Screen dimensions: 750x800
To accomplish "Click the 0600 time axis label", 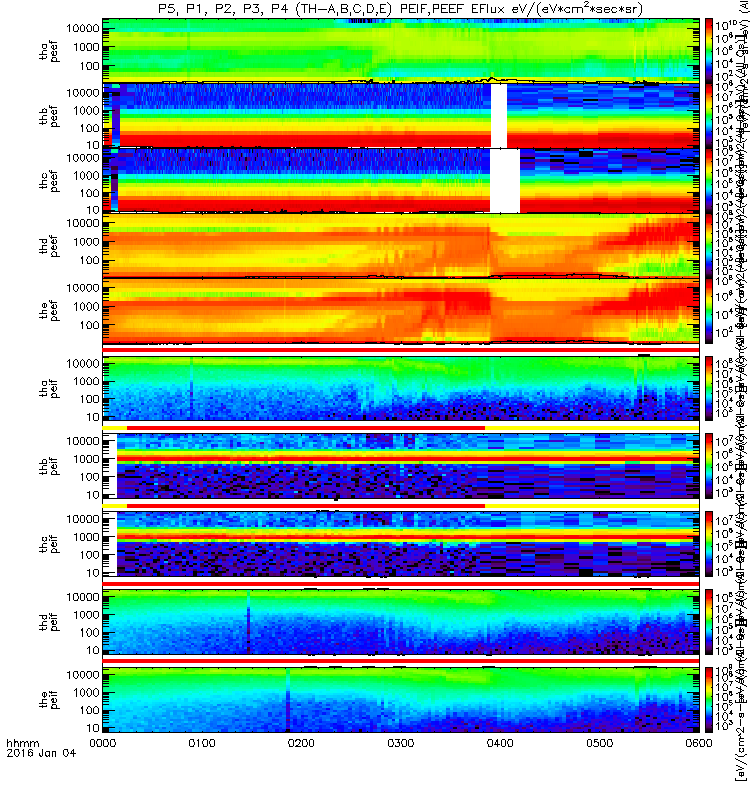I will pos(699,743).
